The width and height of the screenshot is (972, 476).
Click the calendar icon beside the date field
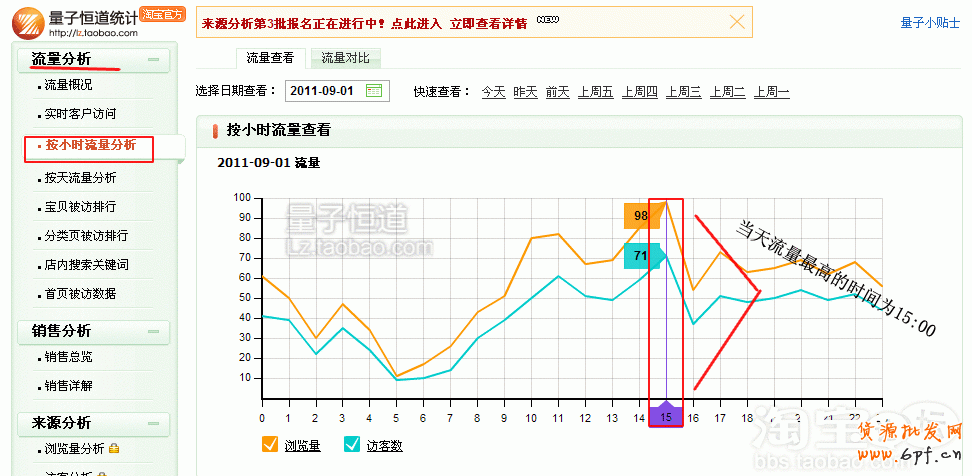click(x=374, y=91)
